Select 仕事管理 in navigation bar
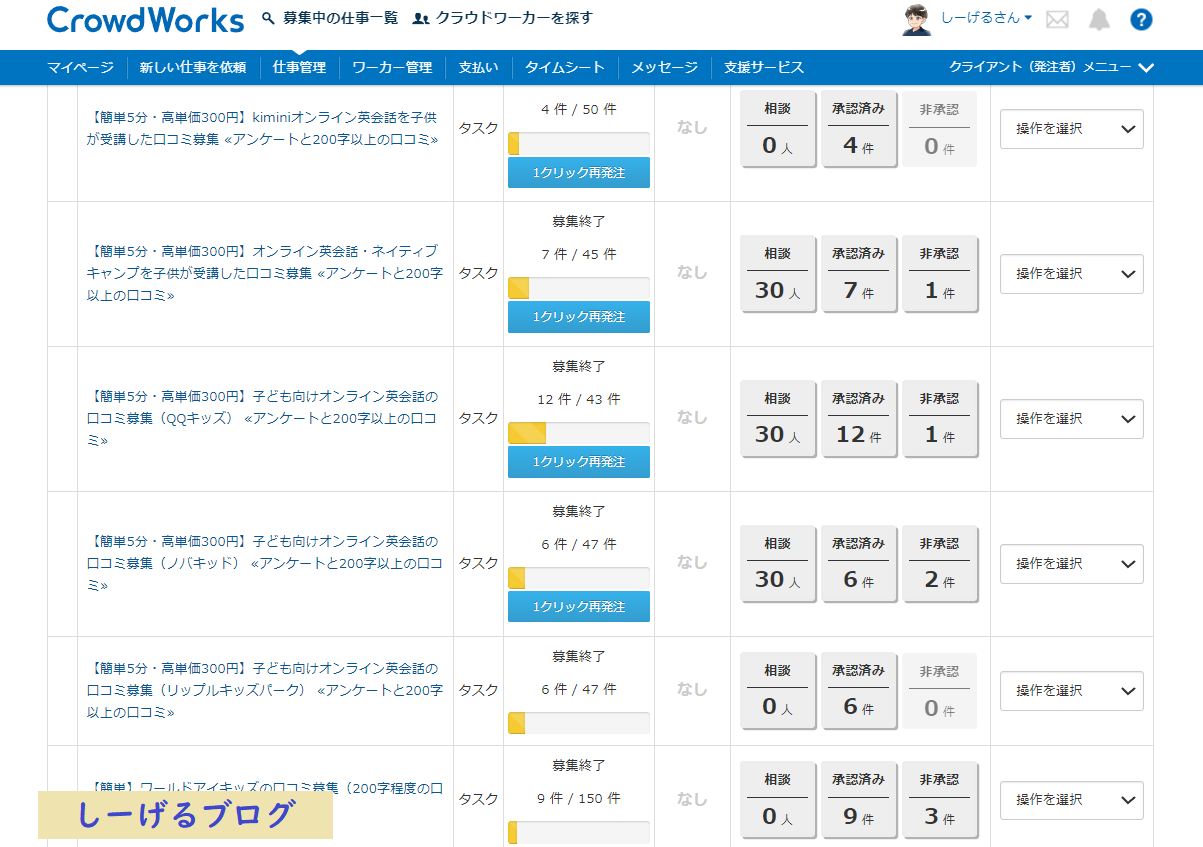 [299, 67]
